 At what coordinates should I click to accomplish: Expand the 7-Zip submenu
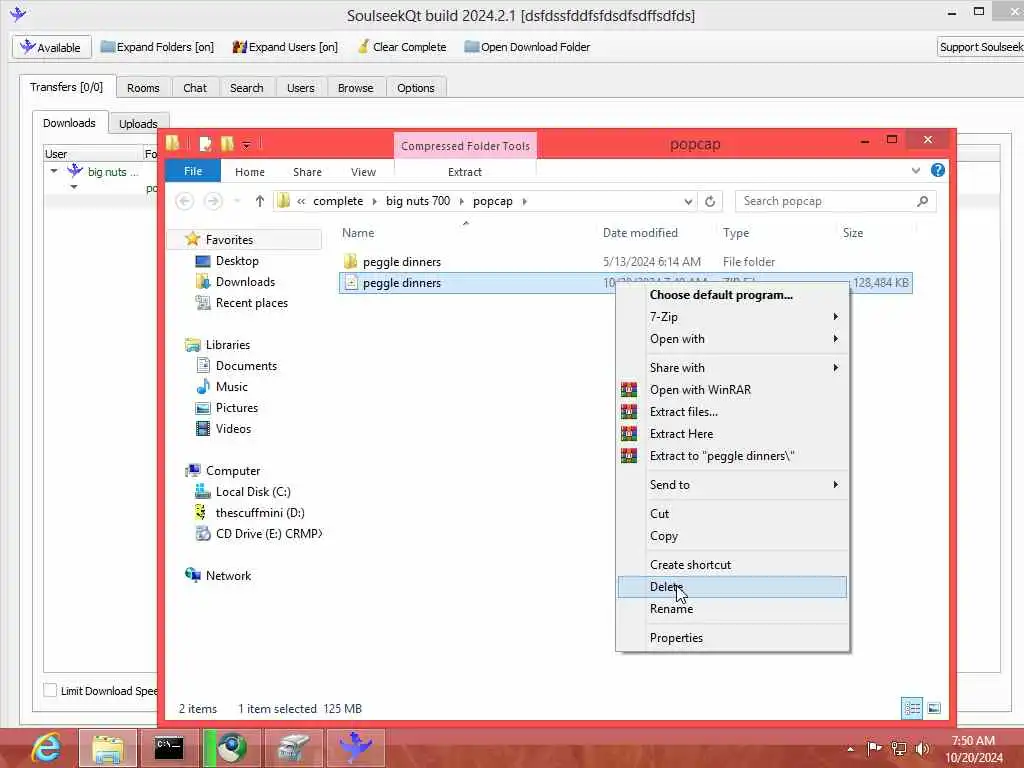(731, 317)
